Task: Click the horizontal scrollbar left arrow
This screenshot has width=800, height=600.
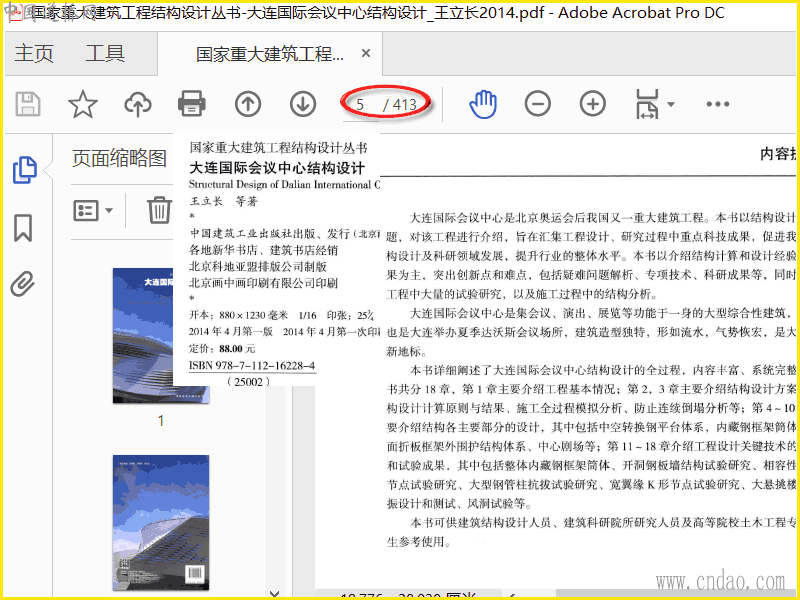Action: pos(512,595)
